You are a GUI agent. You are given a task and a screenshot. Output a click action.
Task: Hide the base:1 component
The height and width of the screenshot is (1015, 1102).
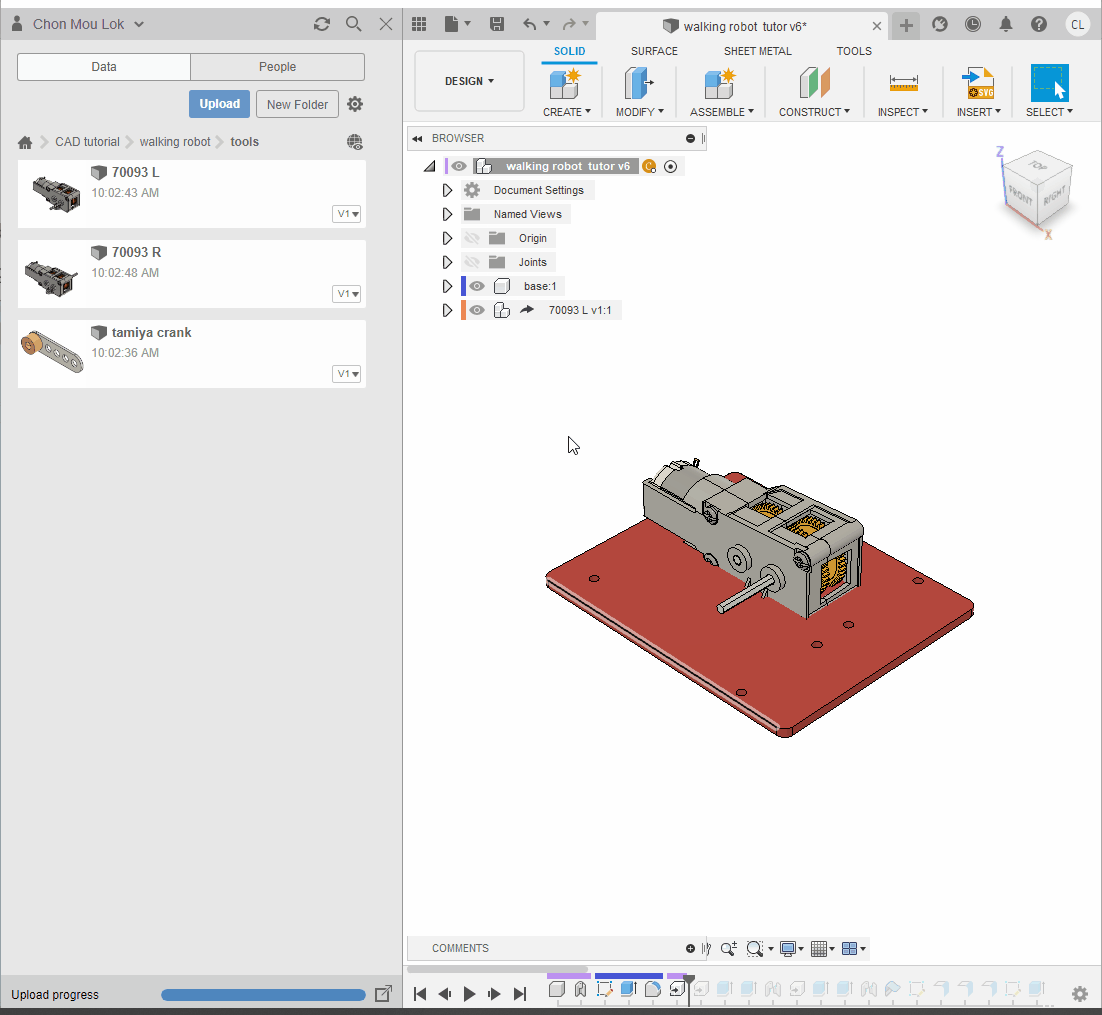pos(477,286)
